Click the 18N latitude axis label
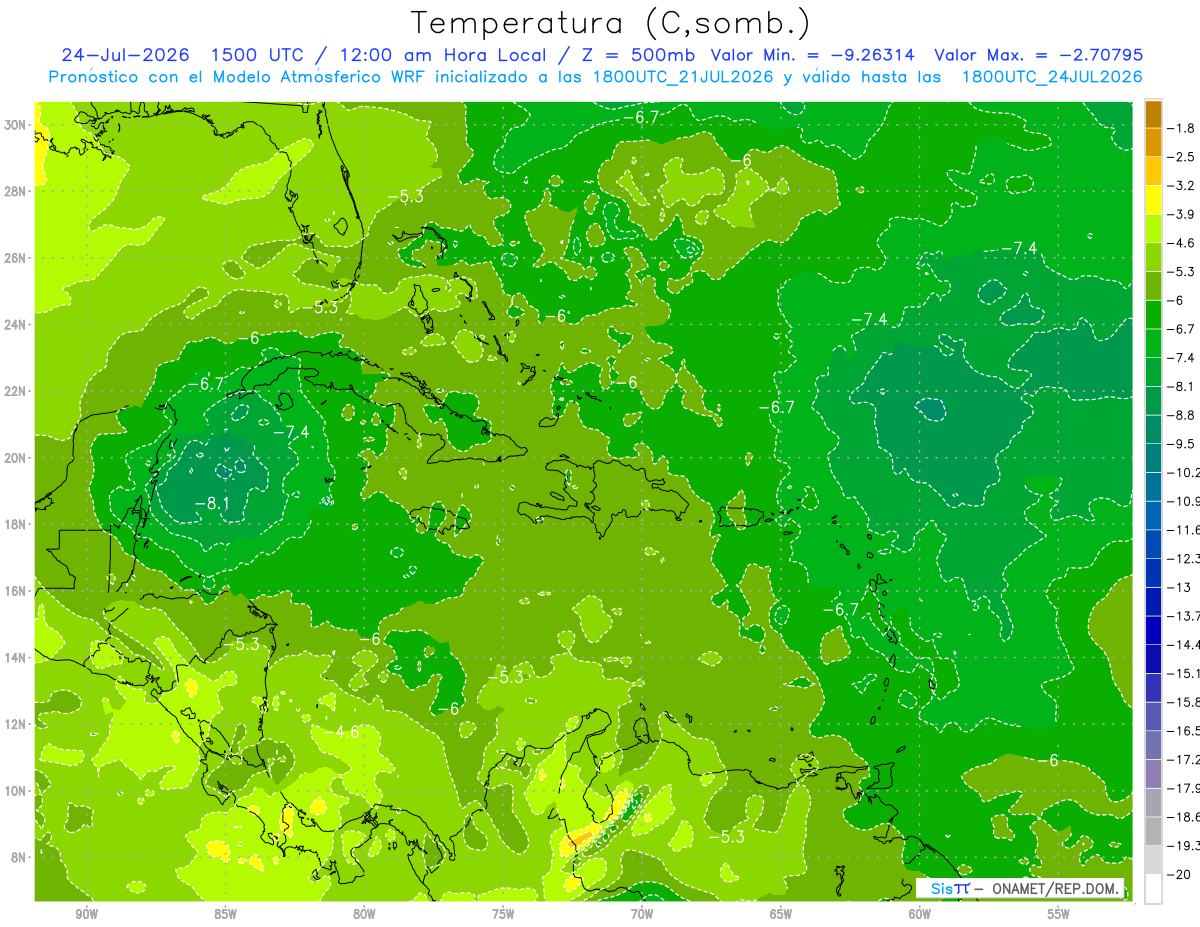1200x927 pixels. tap(17, 524)
